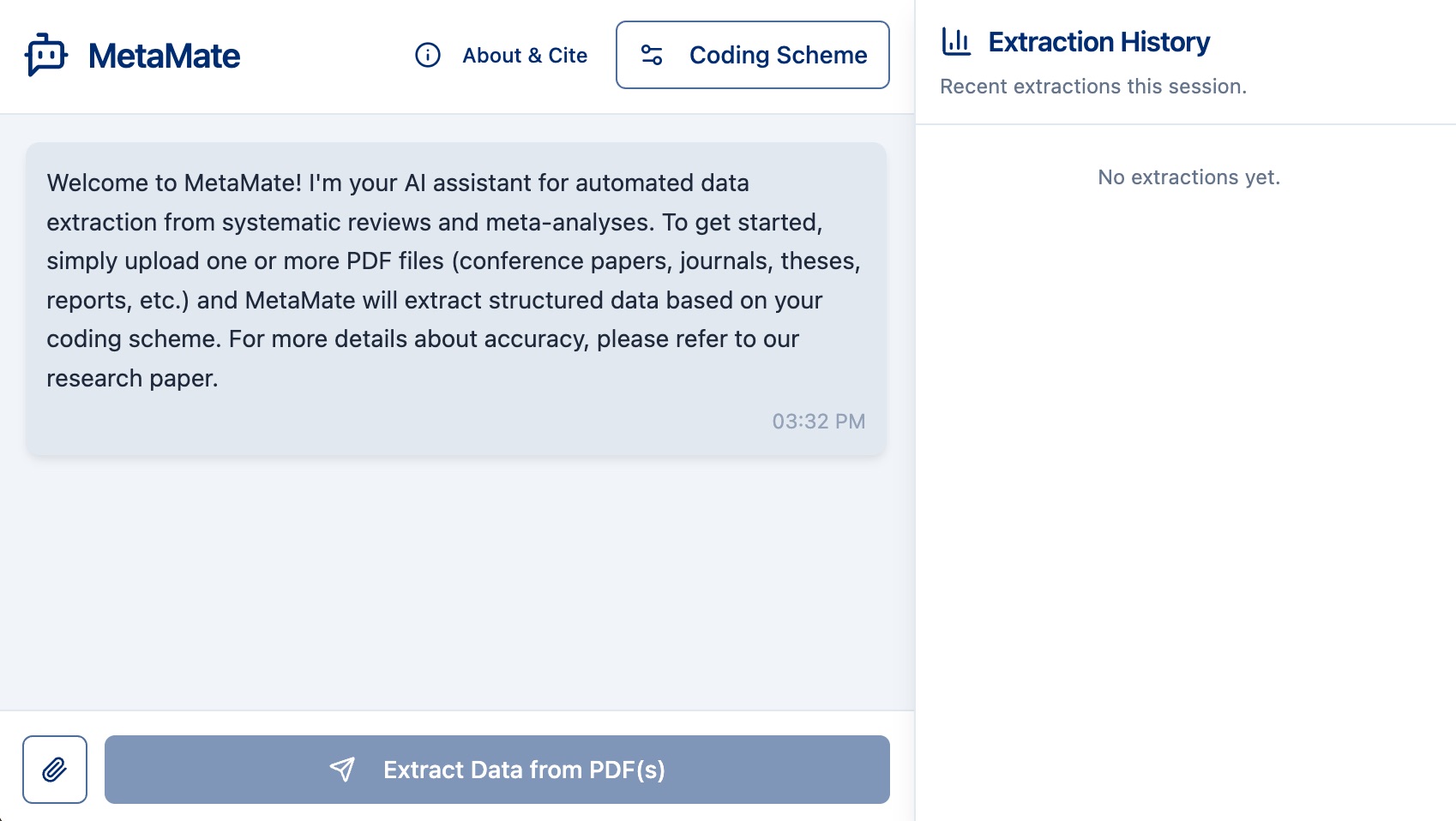Open the About & Cite page

502,55
